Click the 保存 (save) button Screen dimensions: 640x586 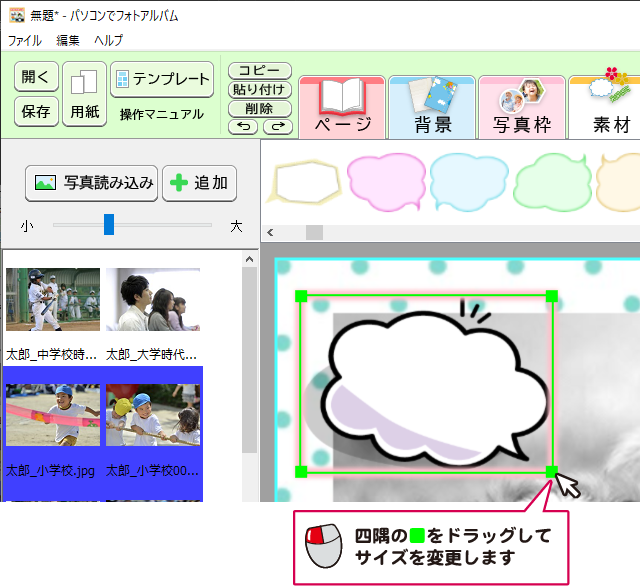pos(36,111)
